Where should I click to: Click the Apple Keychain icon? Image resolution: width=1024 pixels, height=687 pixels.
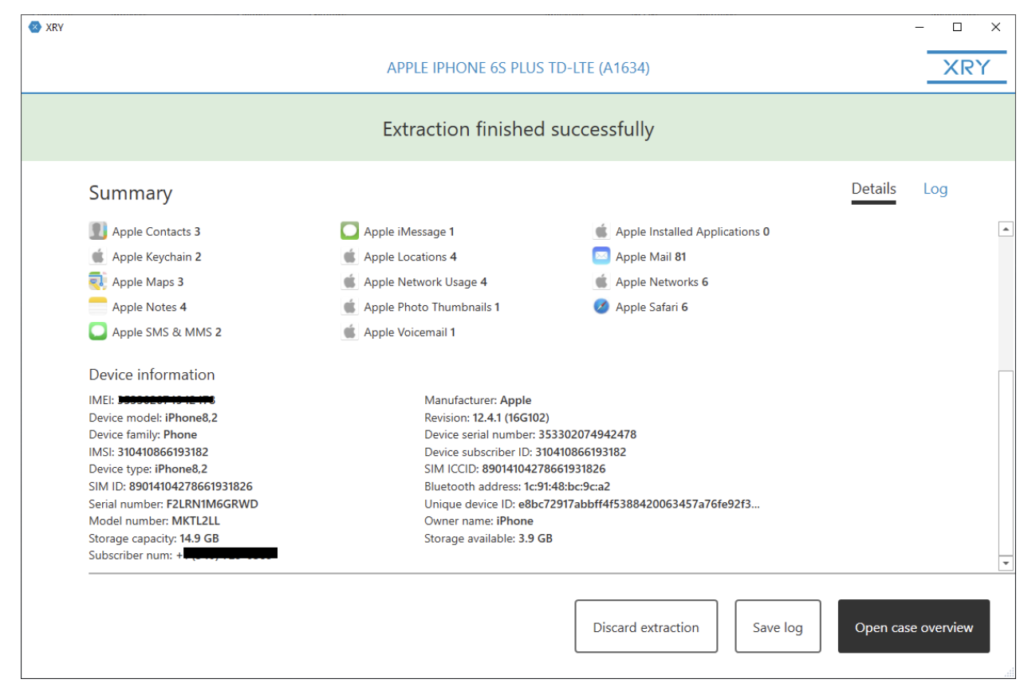tap(98, 256)
